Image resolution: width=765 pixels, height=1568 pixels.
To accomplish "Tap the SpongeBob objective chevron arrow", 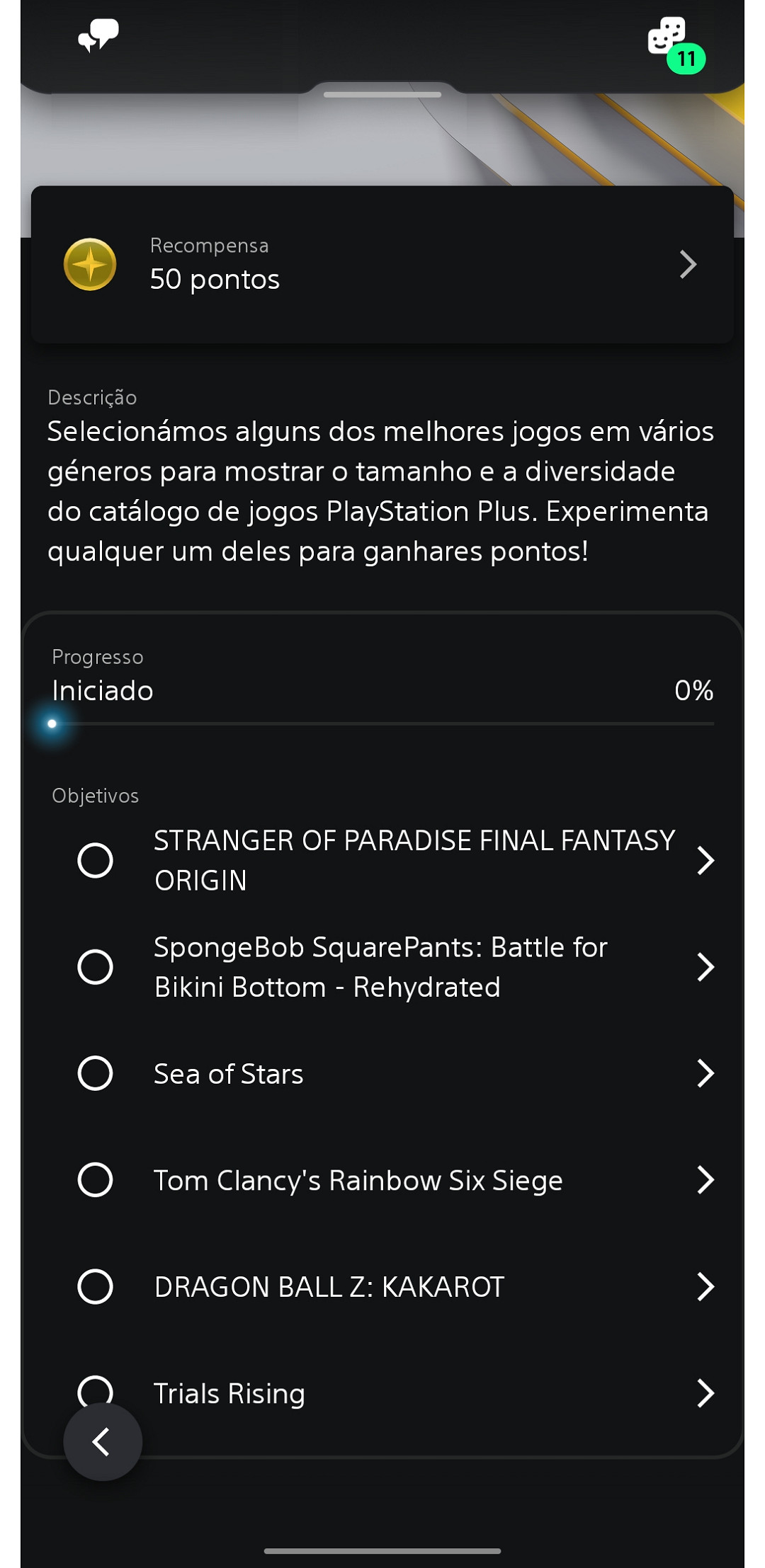I will point(705,967).
